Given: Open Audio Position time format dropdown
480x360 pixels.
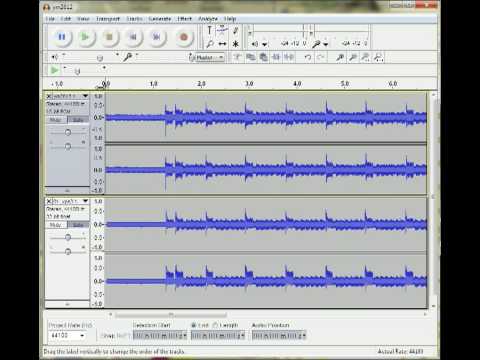Looking at the screenshot, I should pos(304,335).
